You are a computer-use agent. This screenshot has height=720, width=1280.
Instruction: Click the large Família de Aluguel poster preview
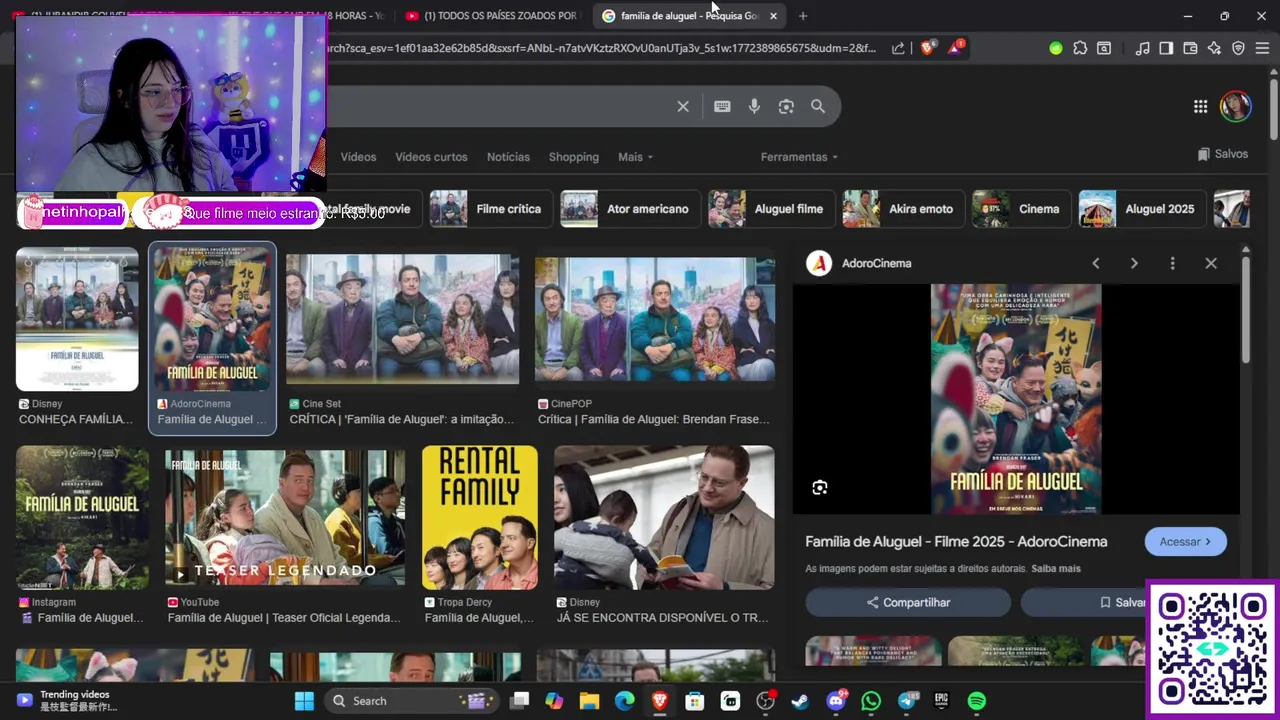coord(1016,399)
